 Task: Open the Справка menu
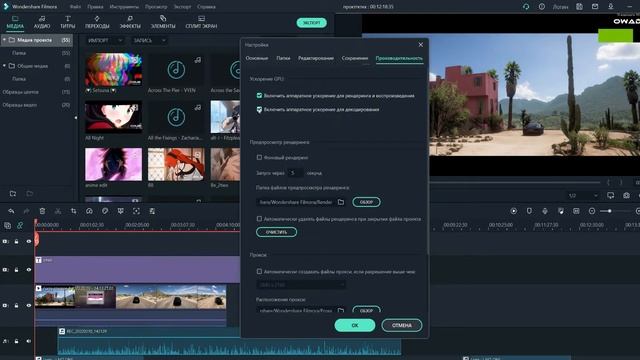click(x=206, y=7)
